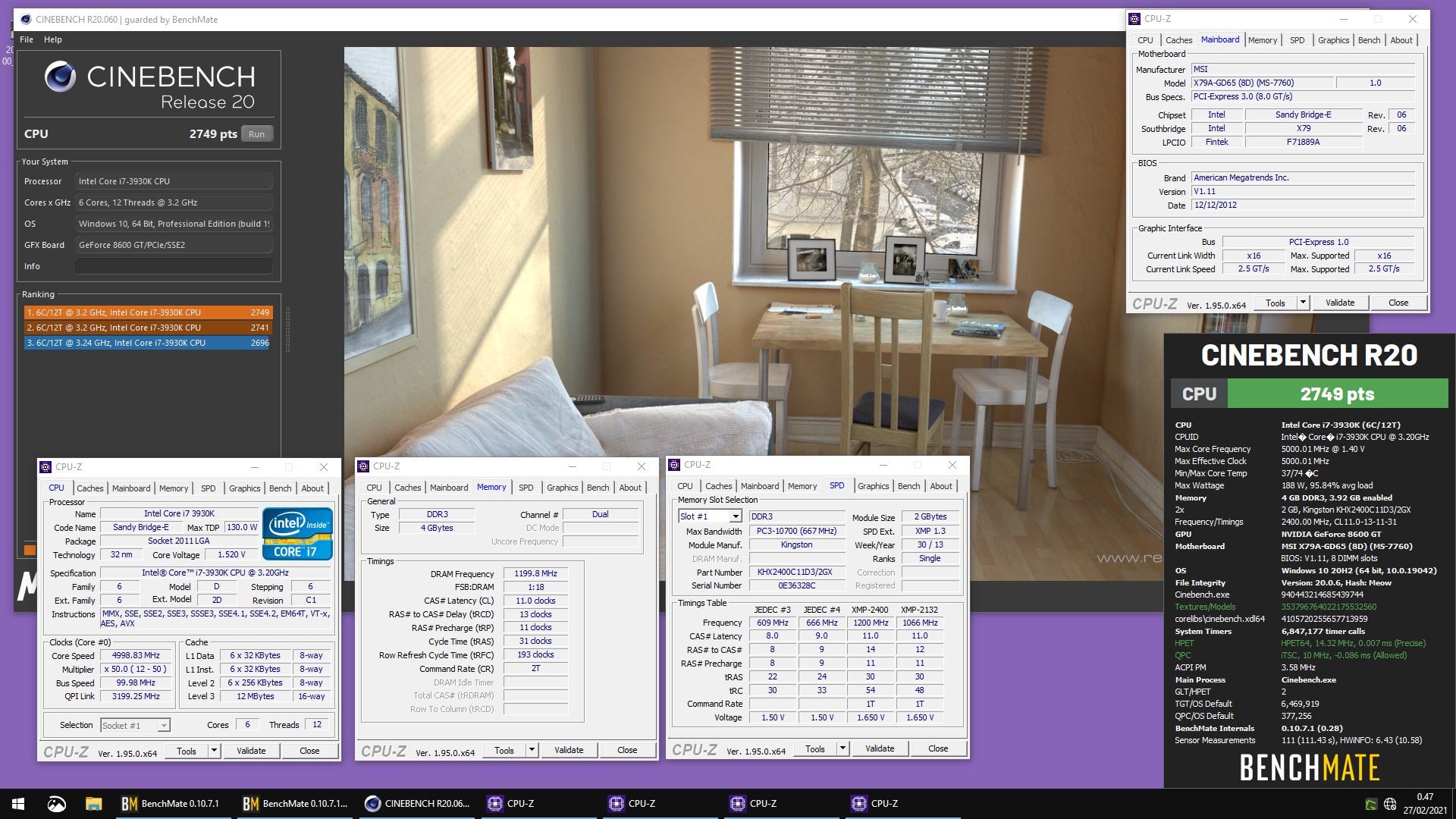Expand Tools dropdown arrow in CPU tab CPU-Z window

pos(214,751)
